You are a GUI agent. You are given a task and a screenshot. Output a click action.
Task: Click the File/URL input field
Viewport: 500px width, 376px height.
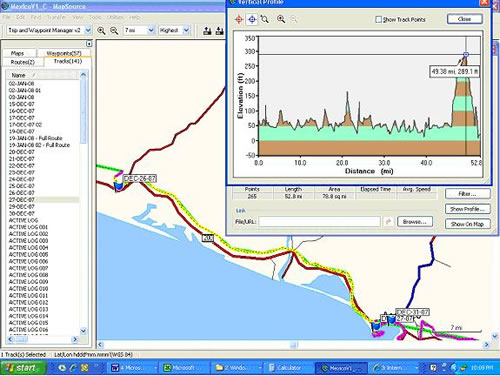319,222
